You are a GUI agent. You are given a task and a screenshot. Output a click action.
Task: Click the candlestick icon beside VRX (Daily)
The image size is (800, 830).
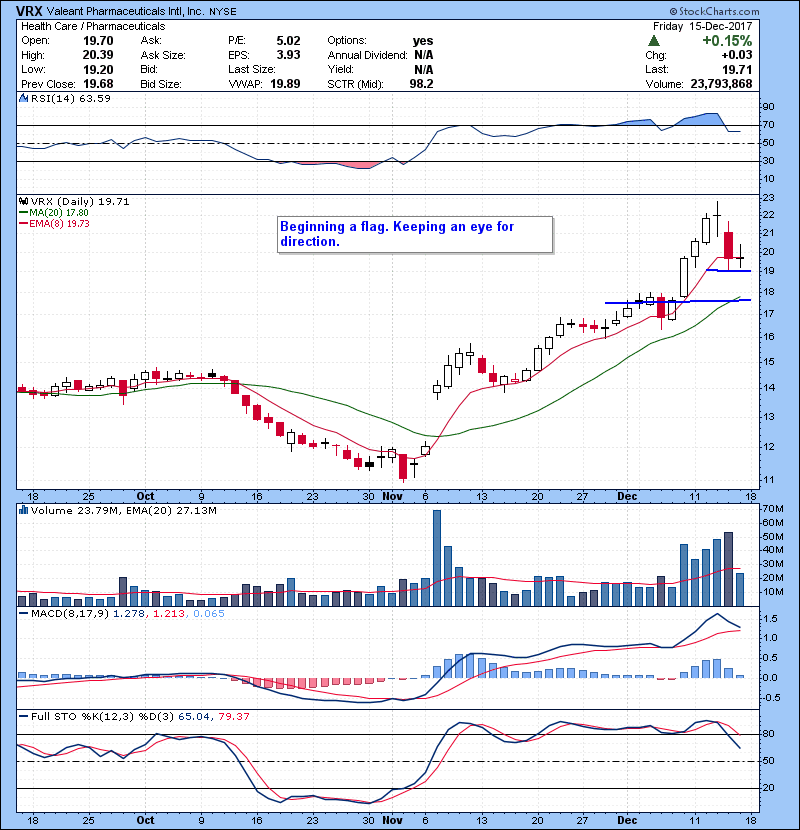(23, 201)
